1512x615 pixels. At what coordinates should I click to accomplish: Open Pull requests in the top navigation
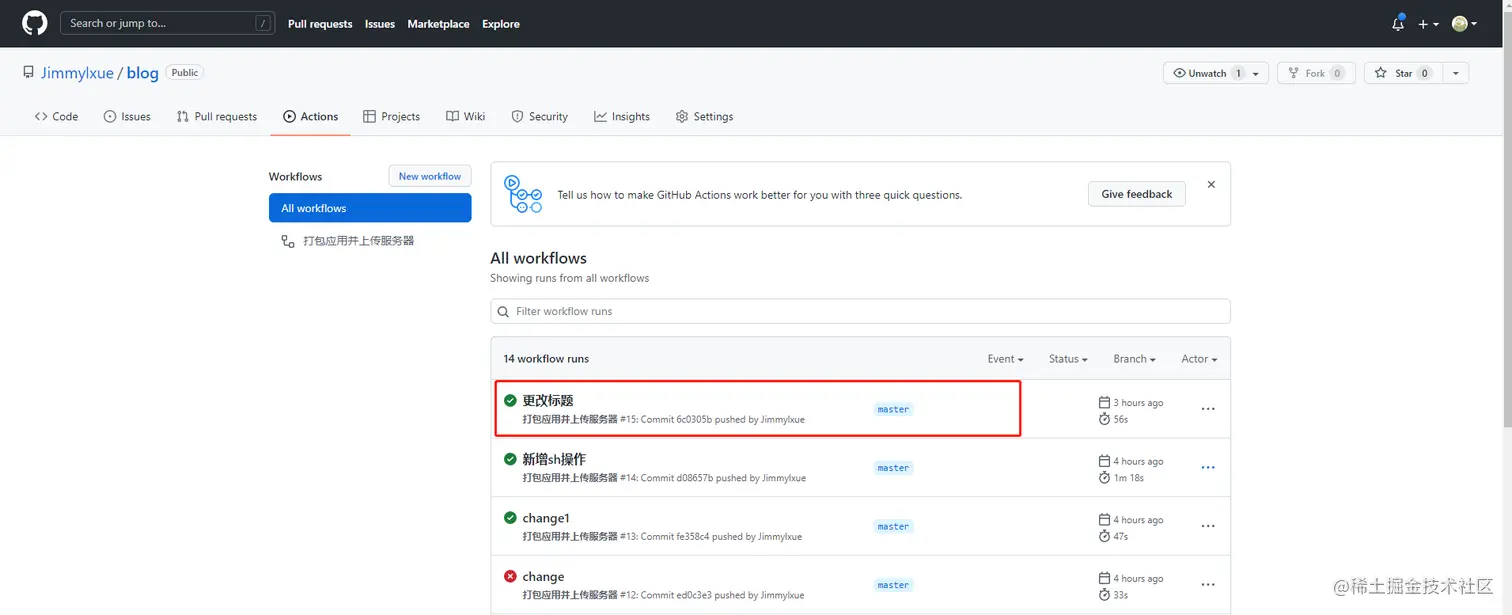pyautogui.click(x=320, y=24)
